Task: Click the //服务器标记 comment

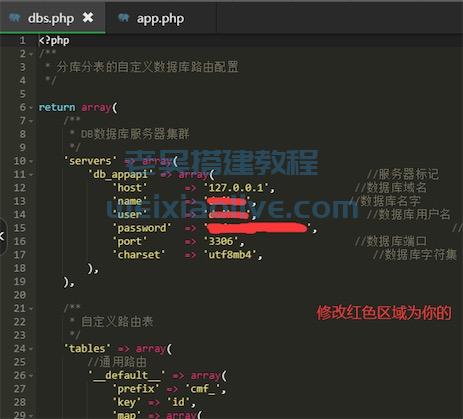Action: (403, 174)
